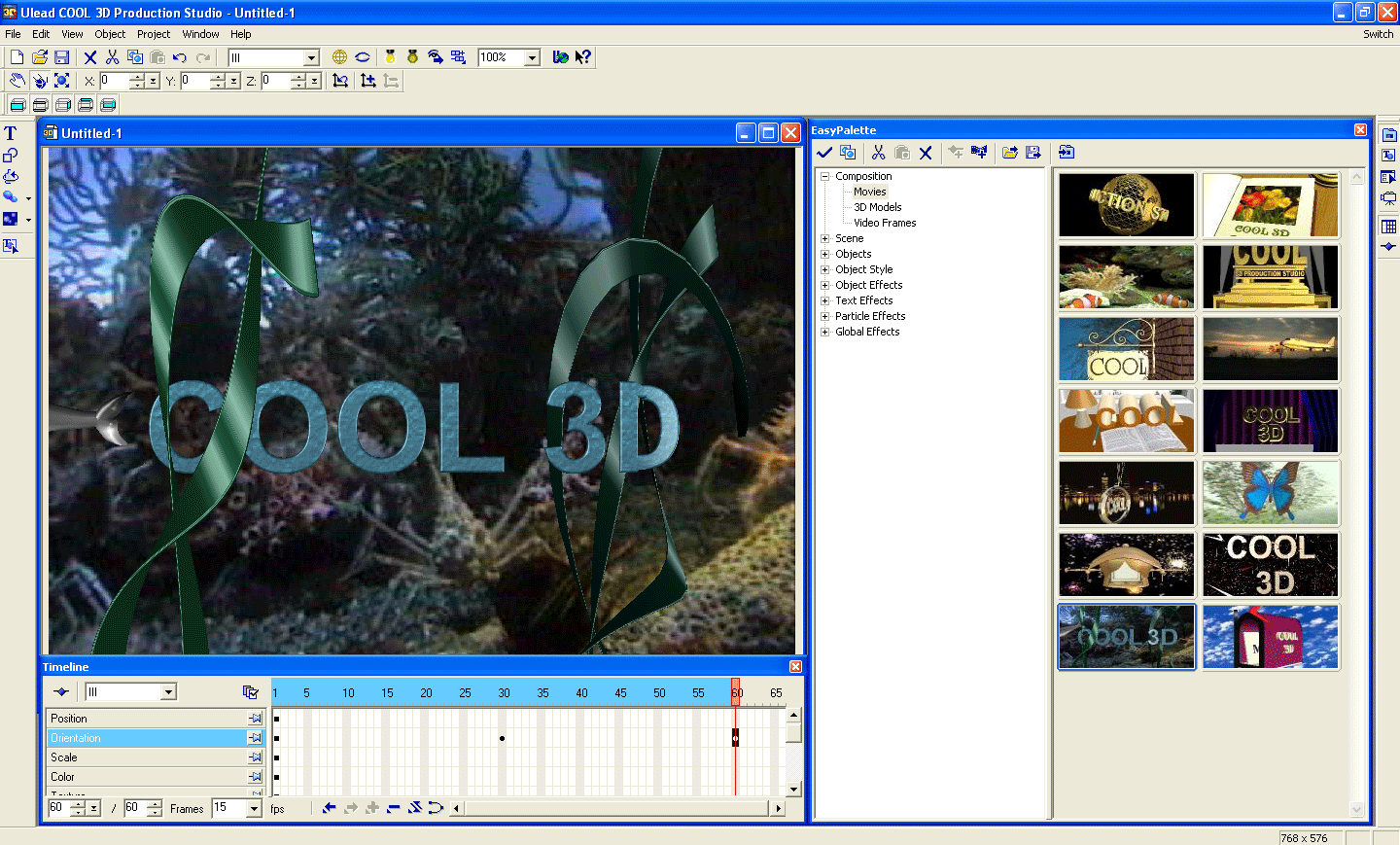Select the red mailbox thumbnail in EasyPalette
Screen dimensions: 1400x845
[x=1271, y=637]
